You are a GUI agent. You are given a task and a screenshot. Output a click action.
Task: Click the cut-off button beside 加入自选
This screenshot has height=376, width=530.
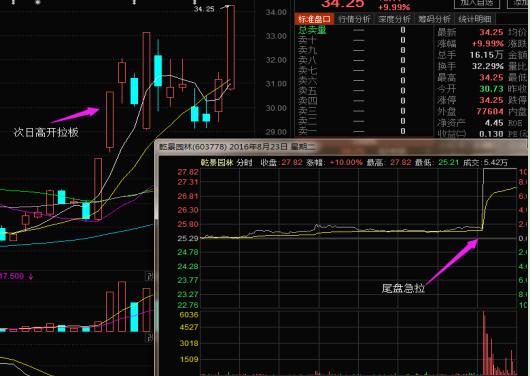pyautogui.click(x=518, y=3)
